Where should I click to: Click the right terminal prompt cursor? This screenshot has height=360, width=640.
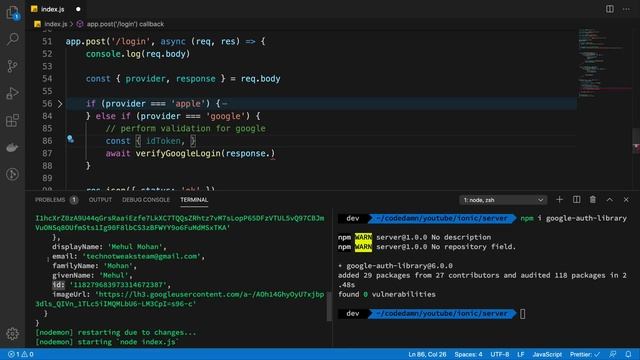[522, 313]
